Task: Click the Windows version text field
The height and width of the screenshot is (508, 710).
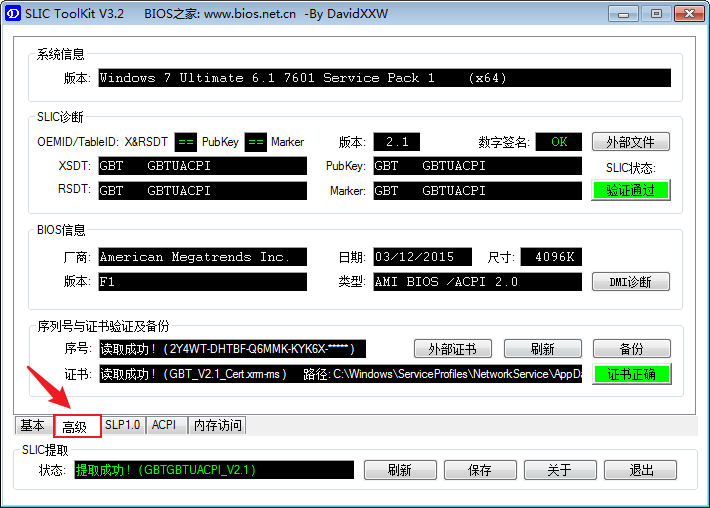Action: (x=383, y=78)
